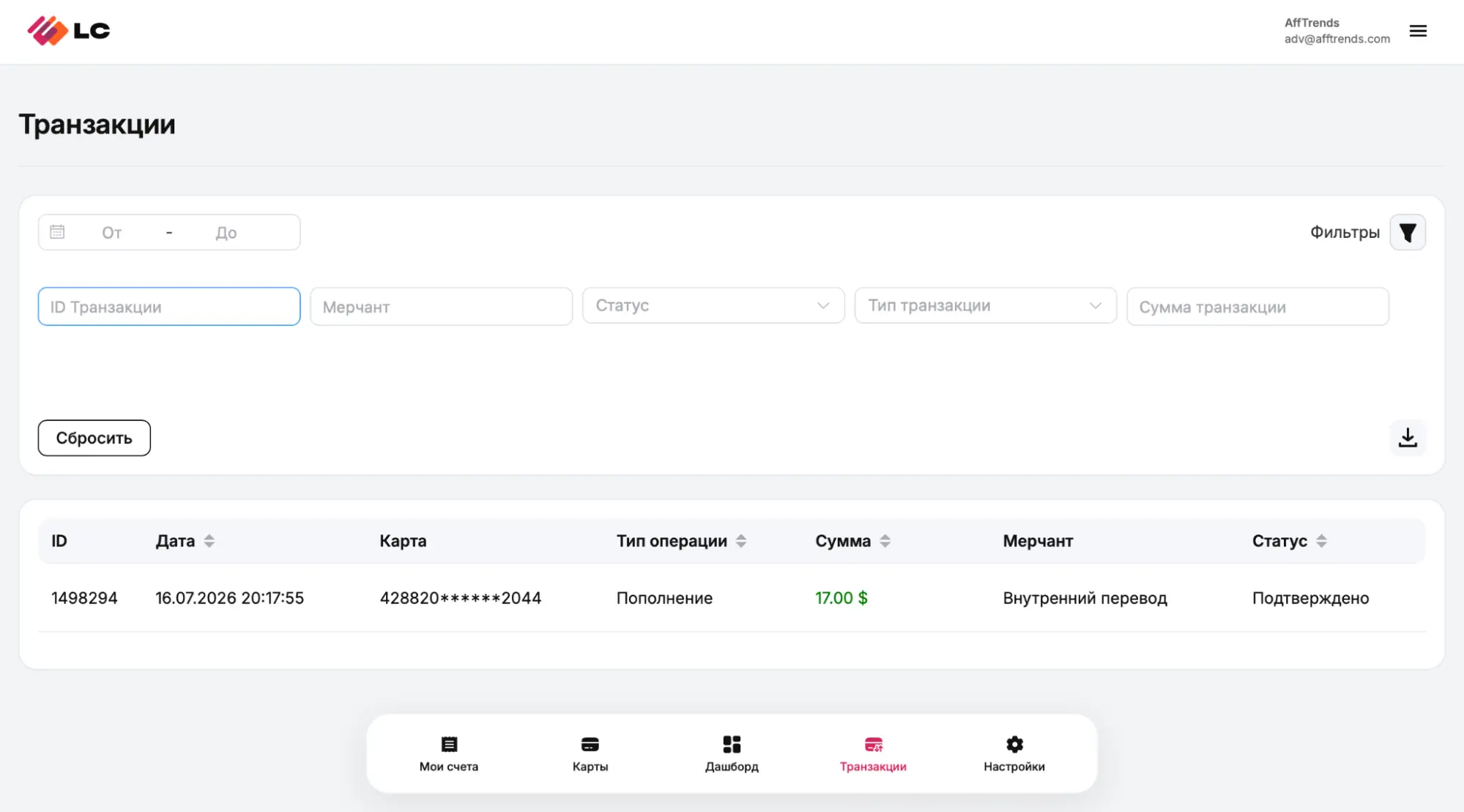Focus the ID Транзакции input field
The image size is (1464, 812).
[x=169, y=307]
